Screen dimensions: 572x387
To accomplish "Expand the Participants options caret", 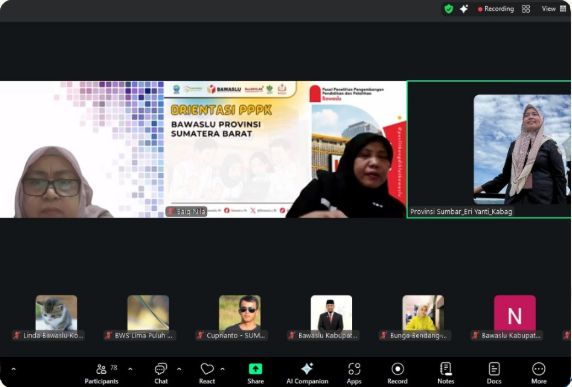I will [x=130, y=369].
